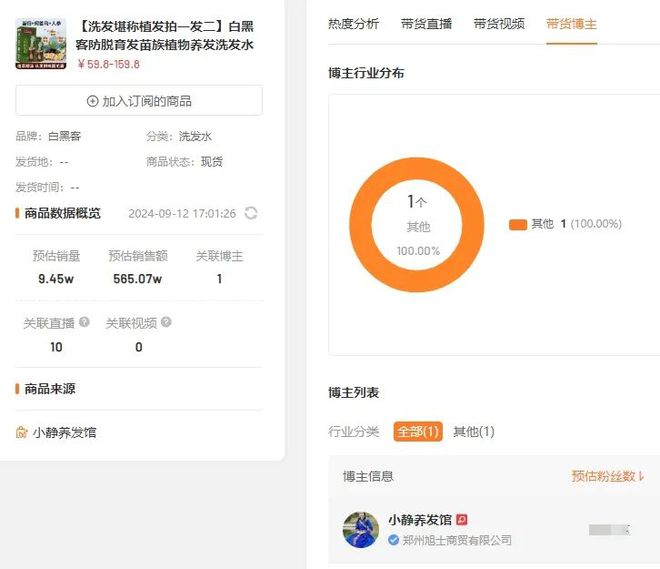Click the 商品数据概览 section heading
The image size is (660, 569).
62,213
